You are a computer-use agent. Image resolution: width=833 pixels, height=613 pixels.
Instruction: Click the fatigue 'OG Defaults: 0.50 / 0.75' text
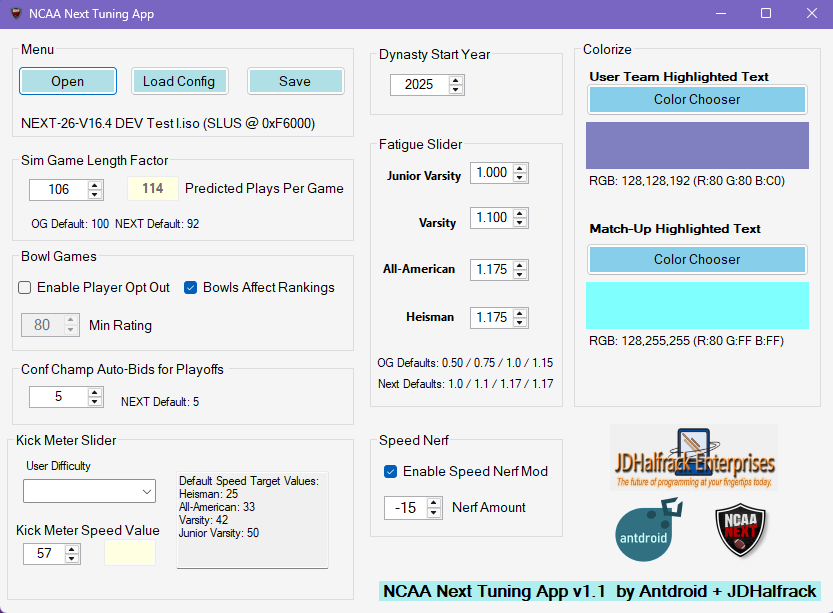click(465, 363)
